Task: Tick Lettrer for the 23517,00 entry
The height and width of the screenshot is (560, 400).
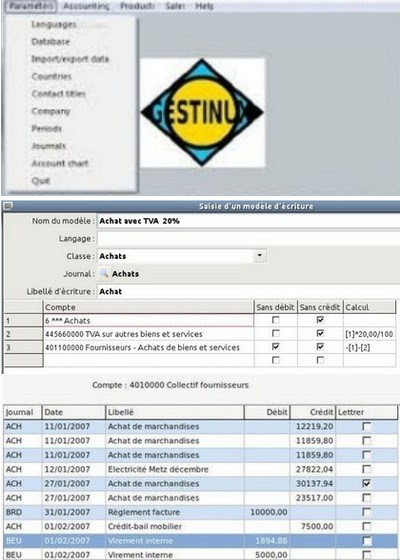Action: tap(366, 498)
